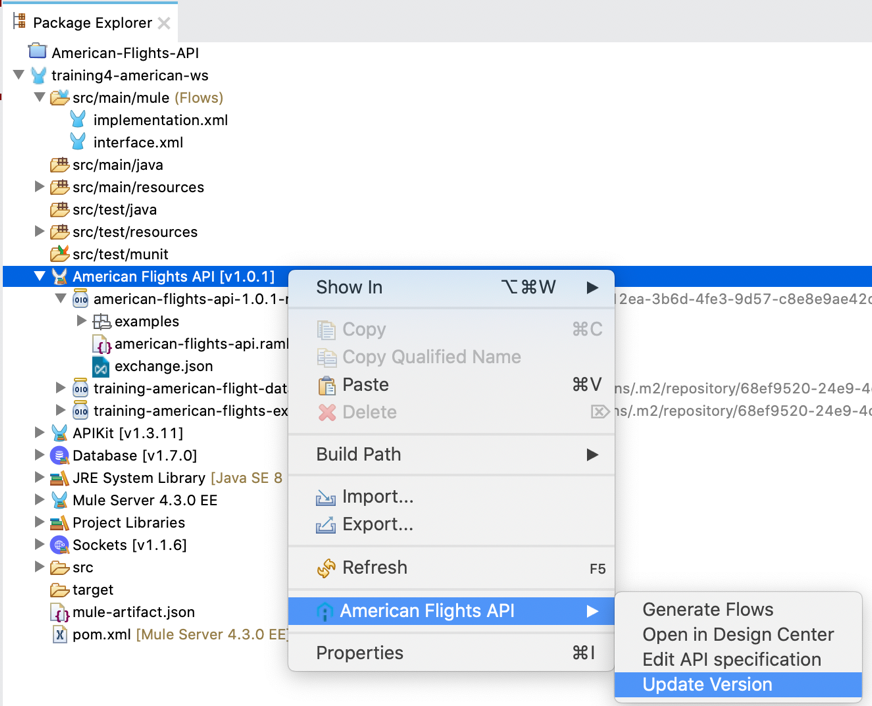Click the Sockets [v1.1.6] connector icon

[60, 545]
